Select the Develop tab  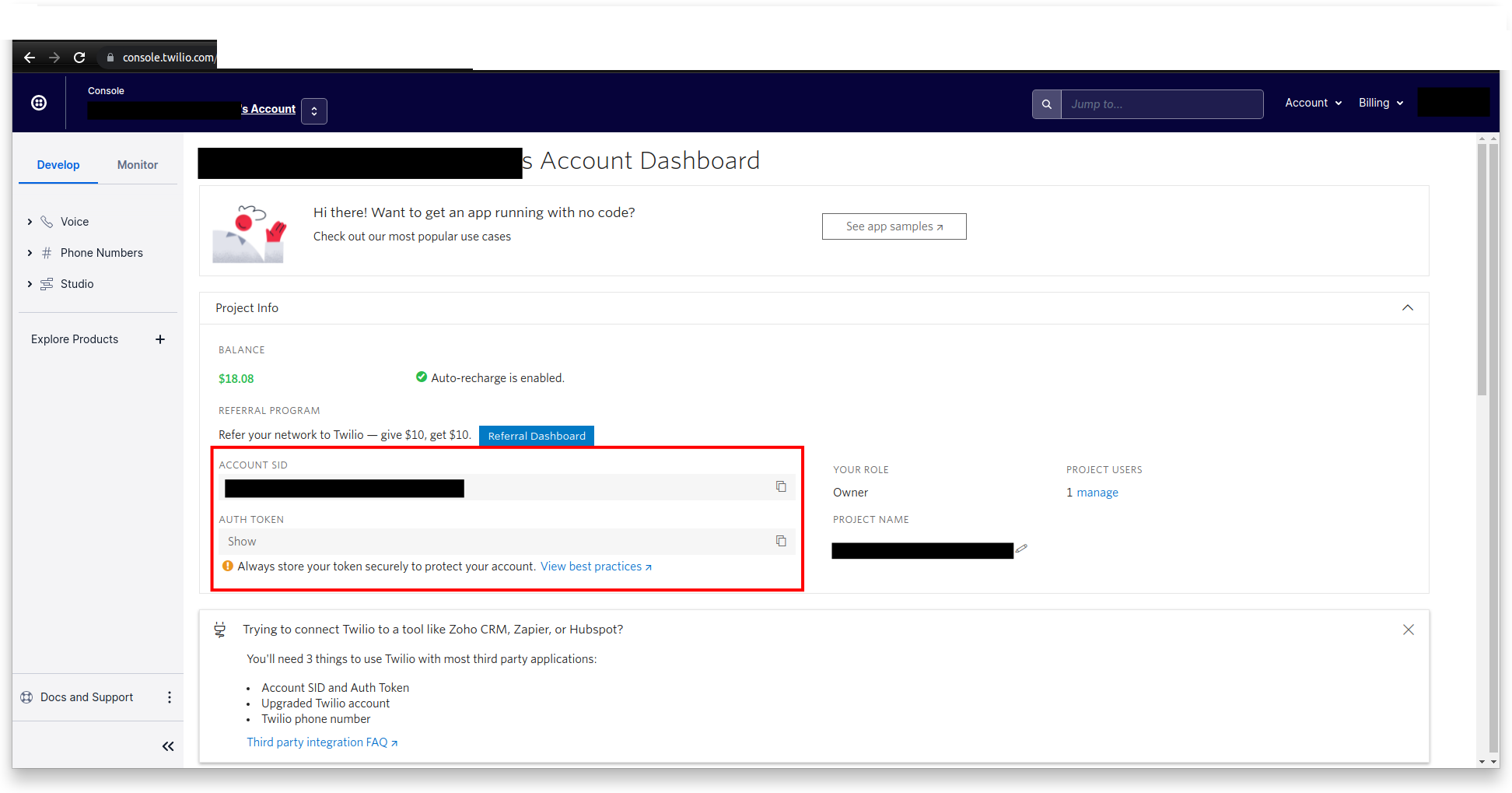pyautogui.click(x=58, y=165)
